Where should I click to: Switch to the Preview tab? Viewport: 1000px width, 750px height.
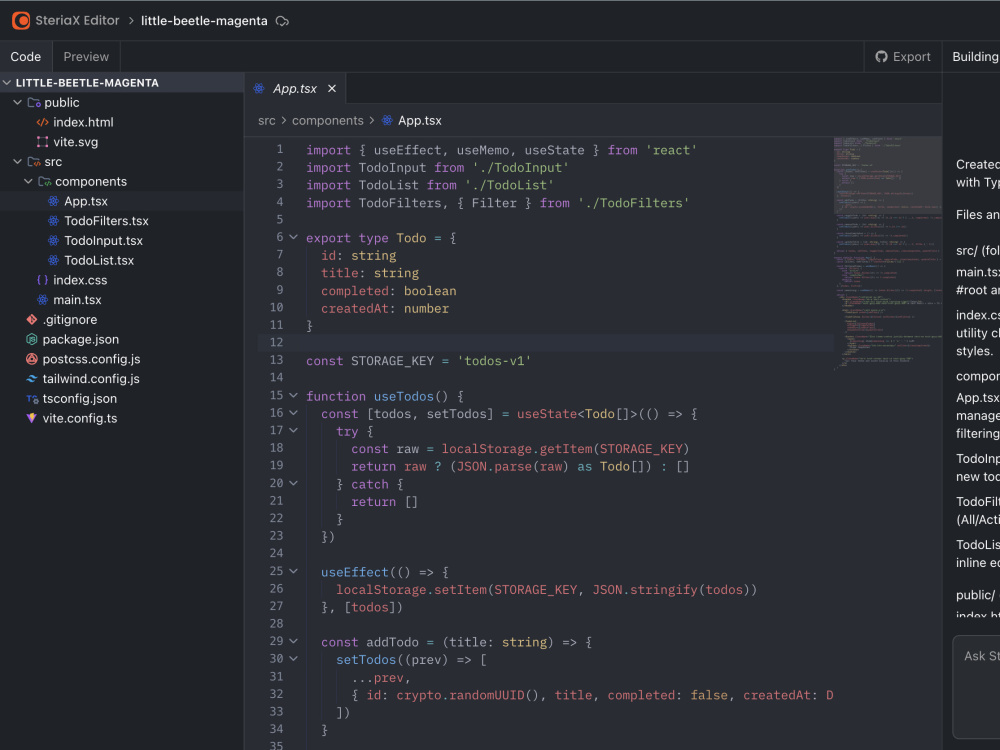pos(86,57)
